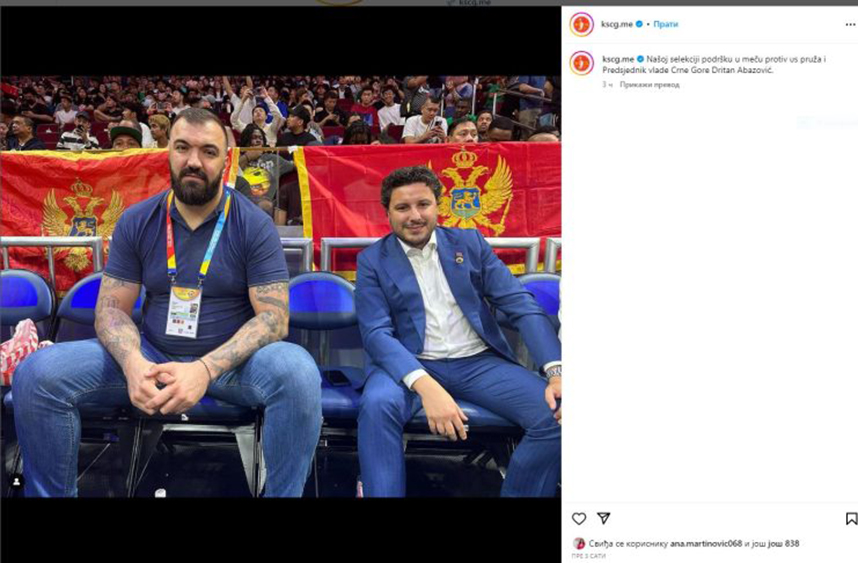The height and width of the screenshot is (563, 858).
Task: Open the three-dot more options menu
Action: click(x=850, y=25)
